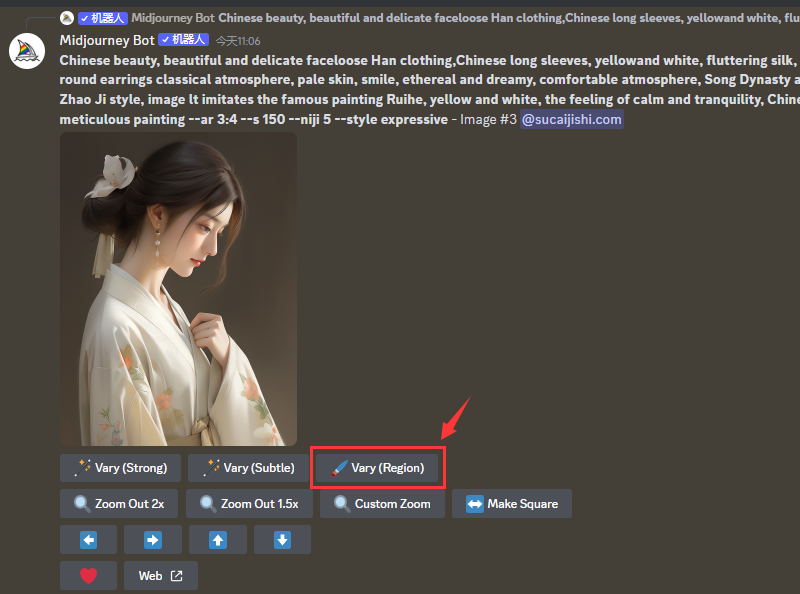Click the 机器人 bot badge beside username

coord(184,39)
